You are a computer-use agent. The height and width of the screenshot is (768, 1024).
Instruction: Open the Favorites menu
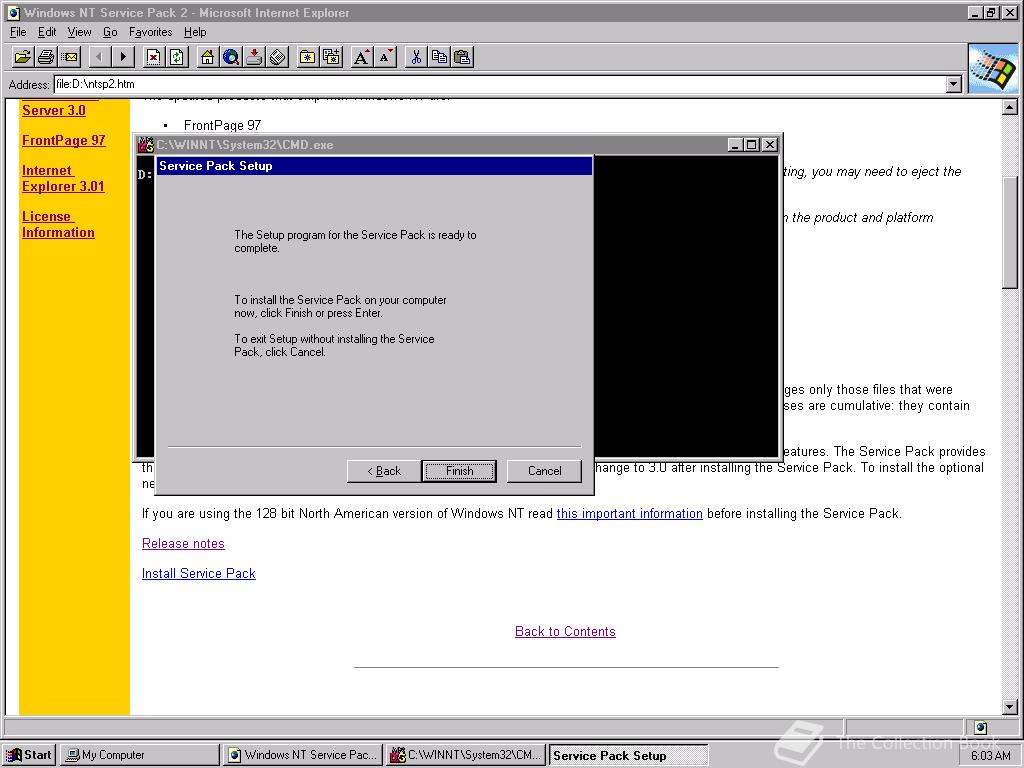150,32
